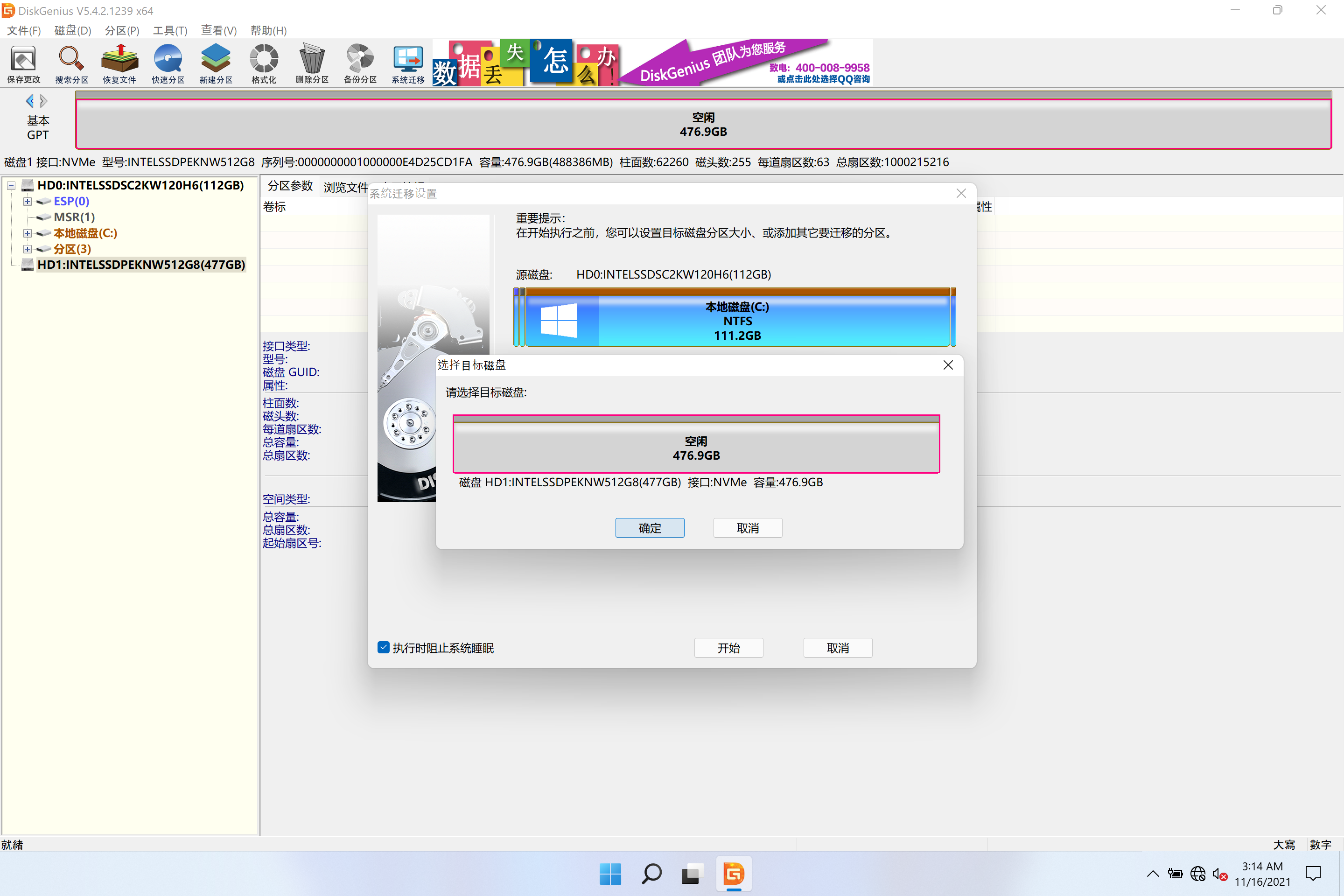Select 本地磁盘(C:) label in disk tree
The image size is (1344, 896).
pos(85,233)
